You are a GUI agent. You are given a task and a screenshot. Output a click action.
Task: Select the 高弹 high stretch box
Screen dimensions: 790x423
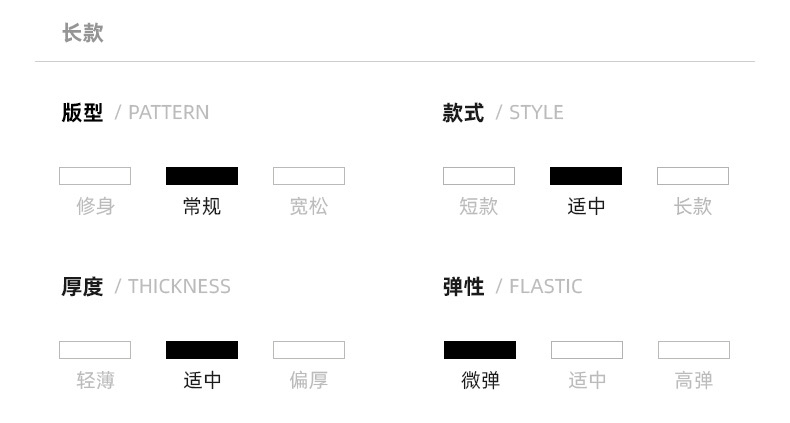point(694,350)
